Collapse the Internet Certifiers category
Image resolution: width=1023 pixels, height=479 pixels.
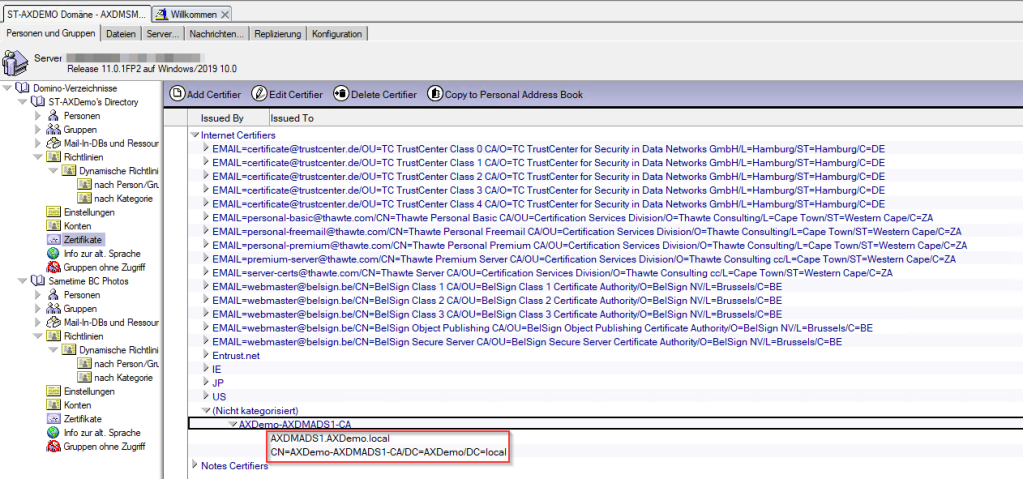tap(194, 134)
